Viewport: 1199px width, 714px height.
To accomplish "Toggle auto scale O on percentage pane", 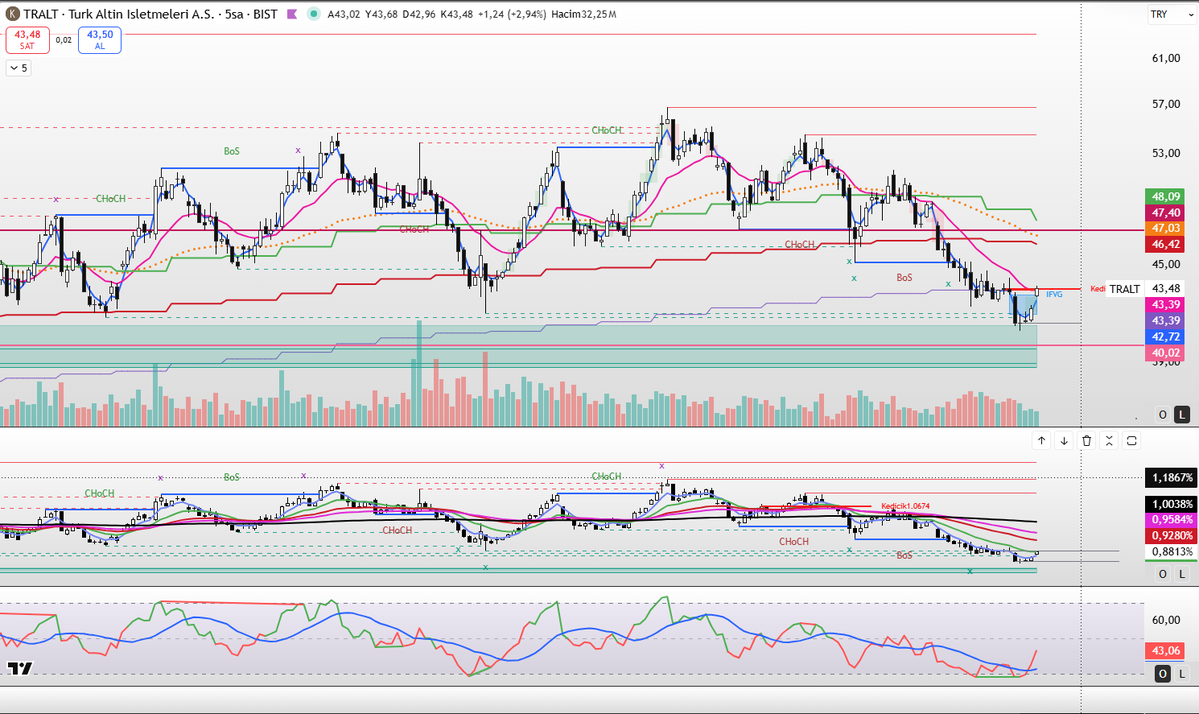I will (1162, 573).
